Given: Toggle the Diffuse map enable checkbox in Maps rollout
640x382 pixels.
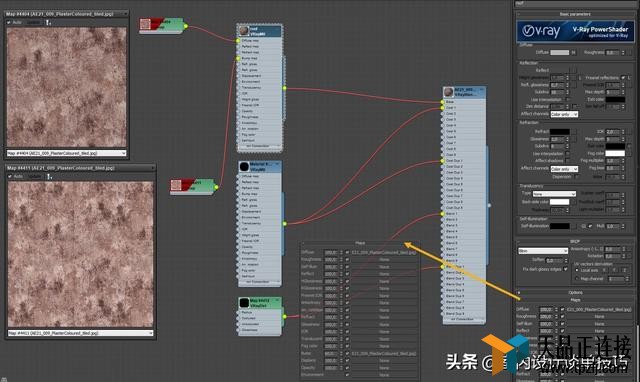Looking at the screenshot, I should click(x=562, y=309).
